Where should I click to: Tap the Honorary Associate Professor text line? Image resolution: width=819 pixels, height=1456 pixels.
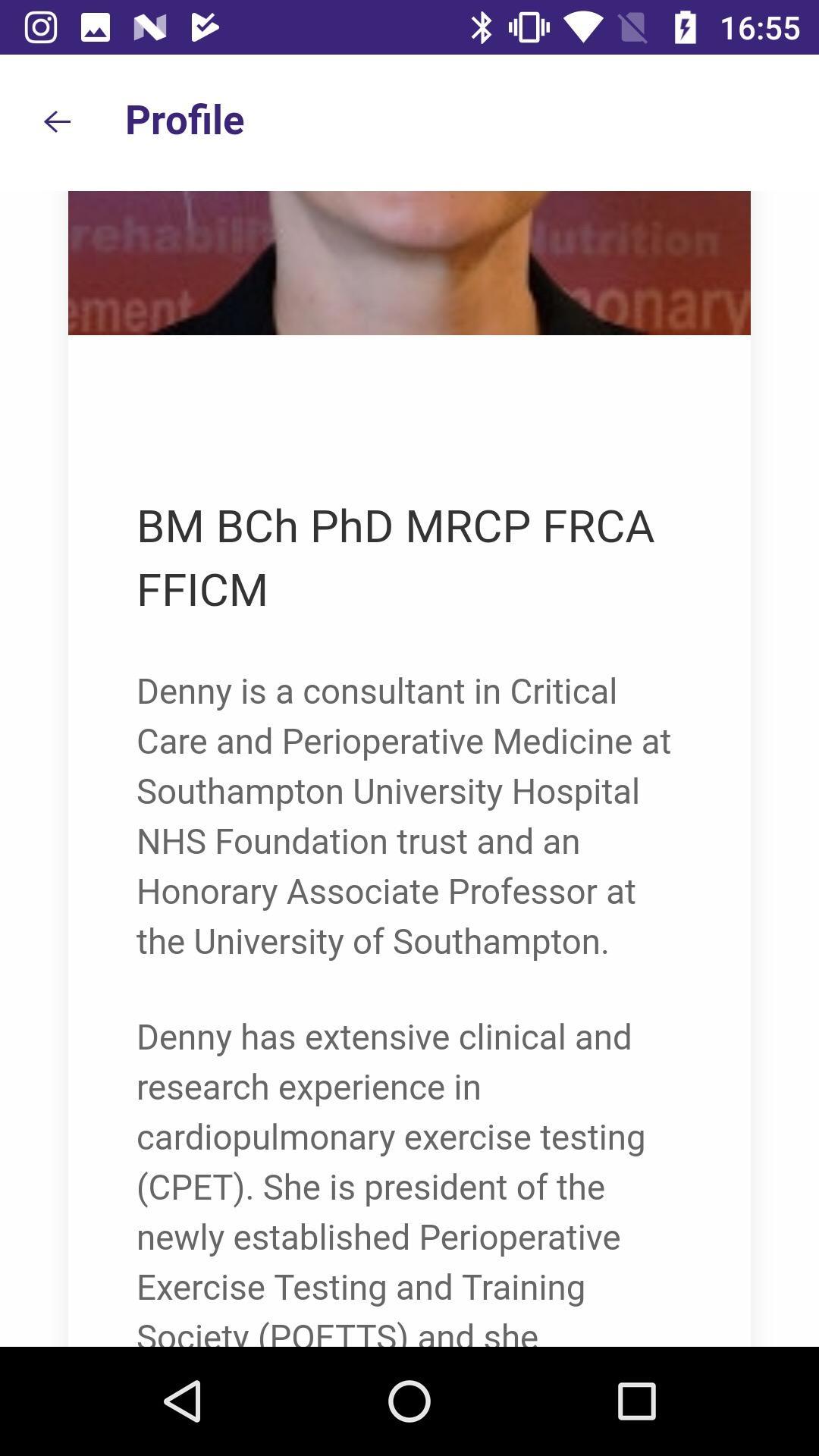(x=386, y=891)
